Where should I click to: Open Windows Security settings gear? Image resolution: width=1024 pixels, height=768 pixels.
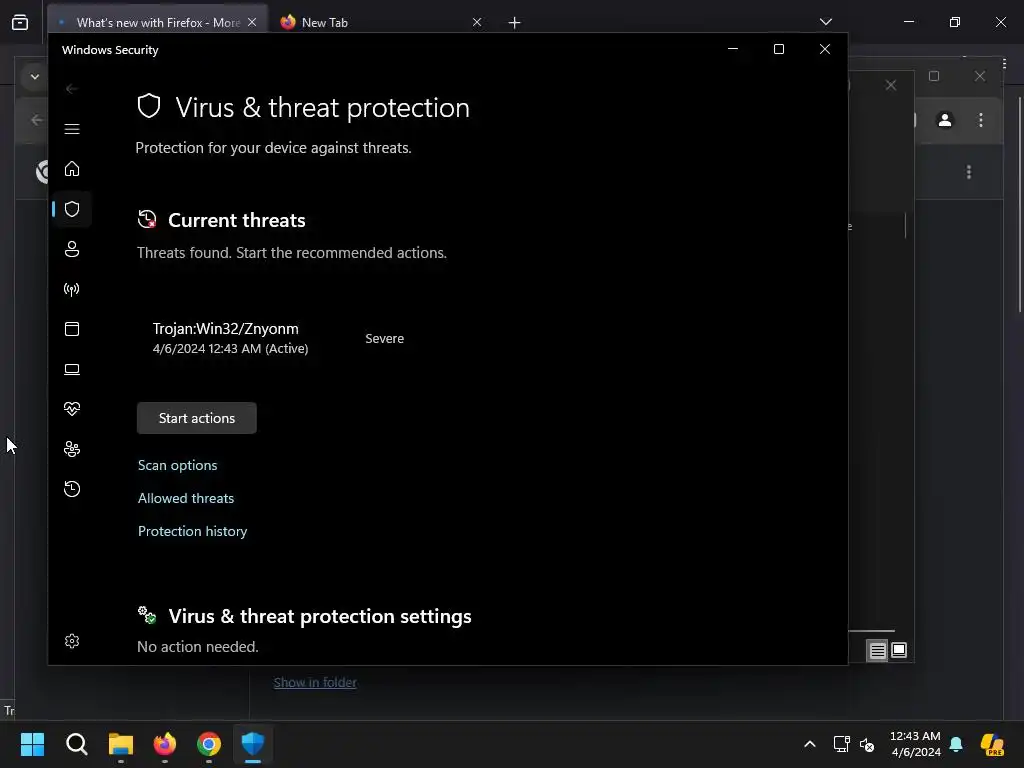72,641
